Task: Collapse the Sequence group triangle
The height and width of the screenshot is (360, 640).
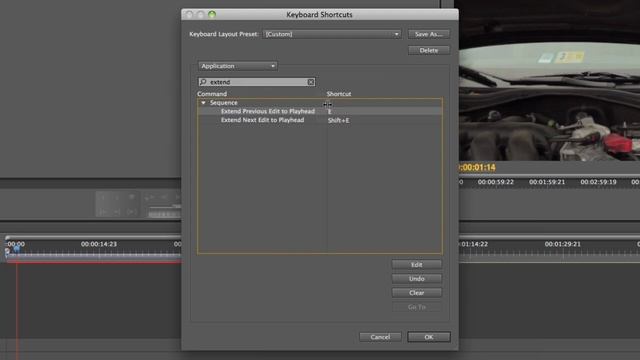Action: pyautogui.click(x=203, y=103)
